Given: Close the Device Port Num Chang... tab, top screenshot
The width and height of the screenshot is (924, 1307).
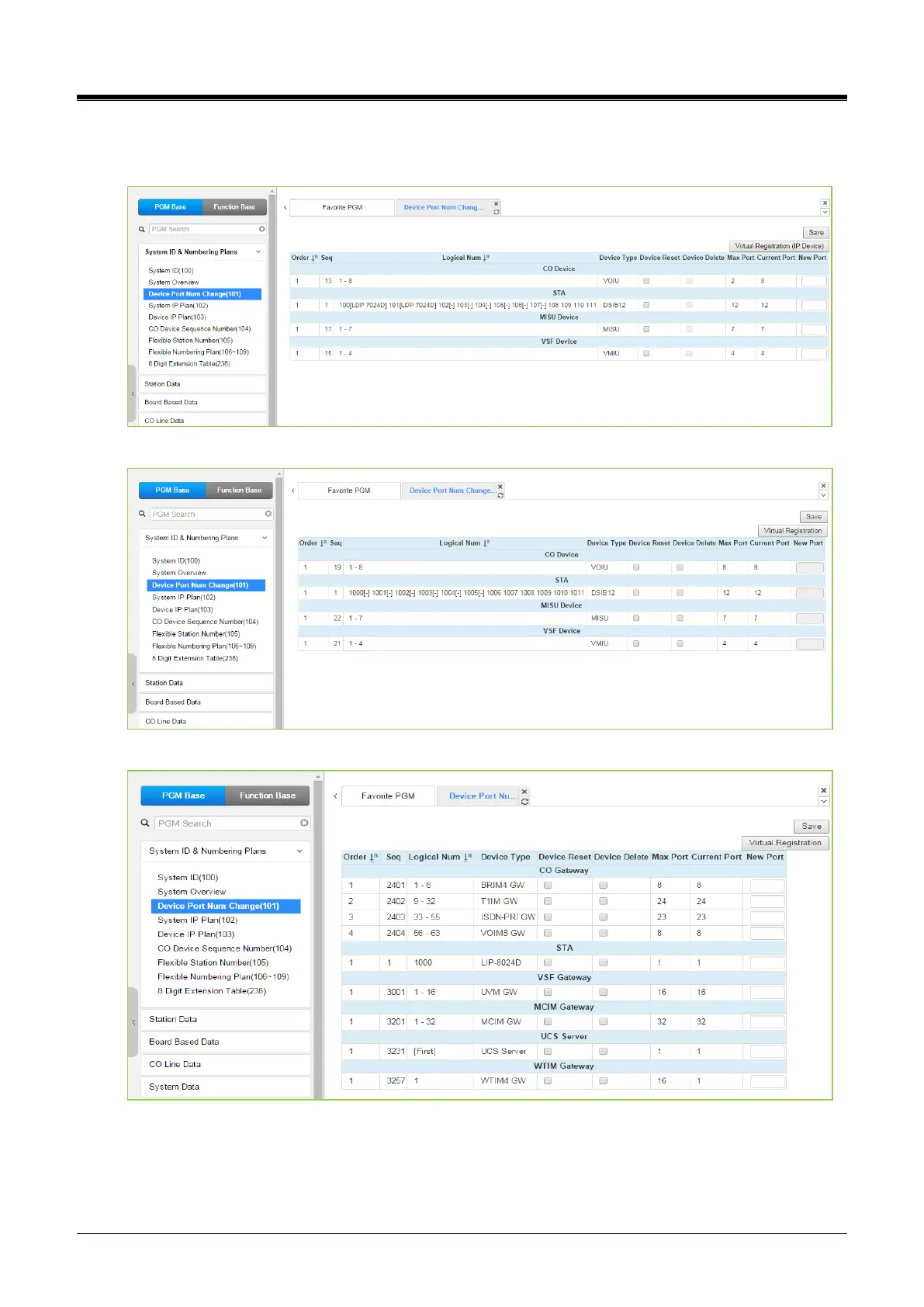Looking at the screenshot, I should (497, 203).
